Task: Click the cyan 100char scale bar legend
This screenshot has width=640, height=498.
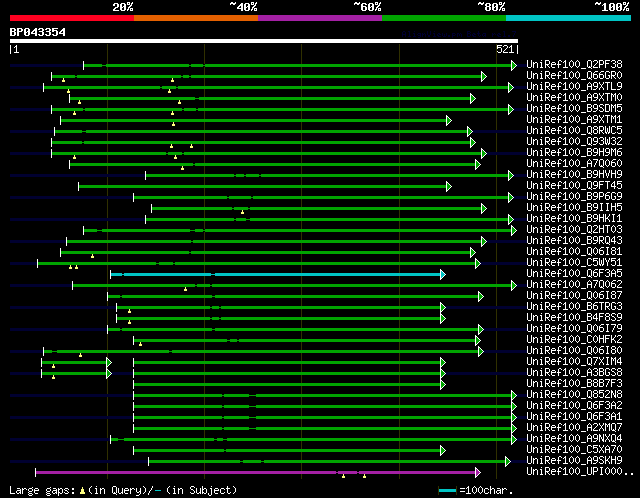Action: click(x=447, y=490)
